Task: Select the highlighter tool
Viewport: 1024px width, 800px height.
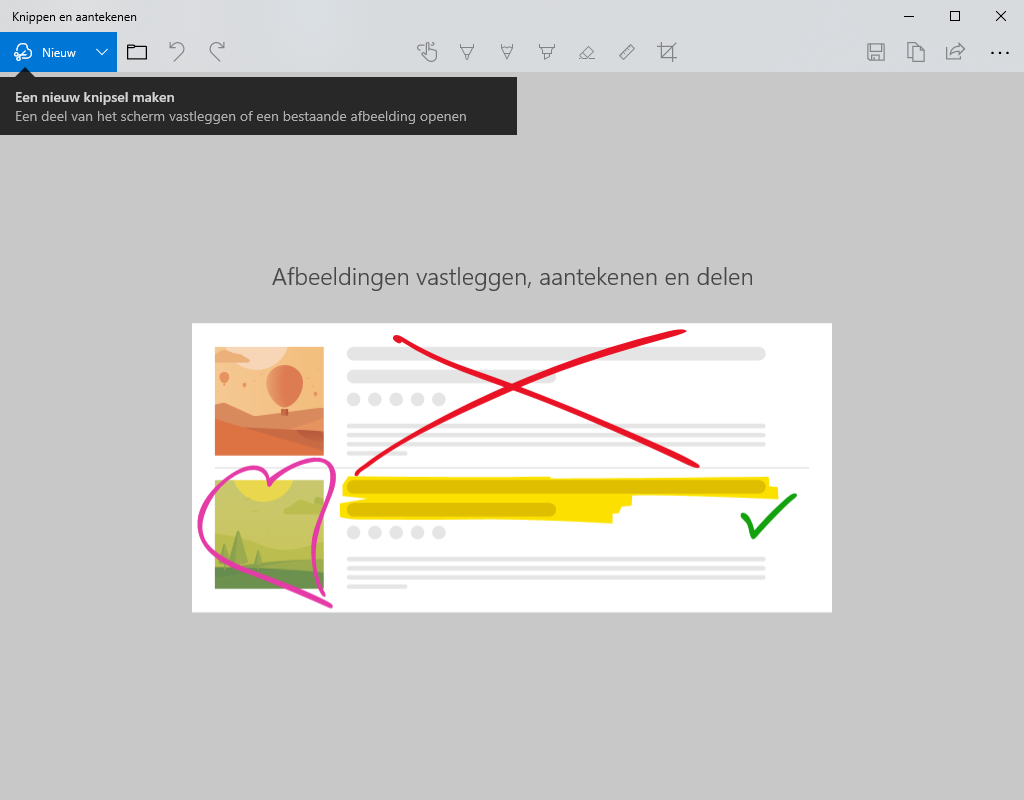Action: coord(547,52)
